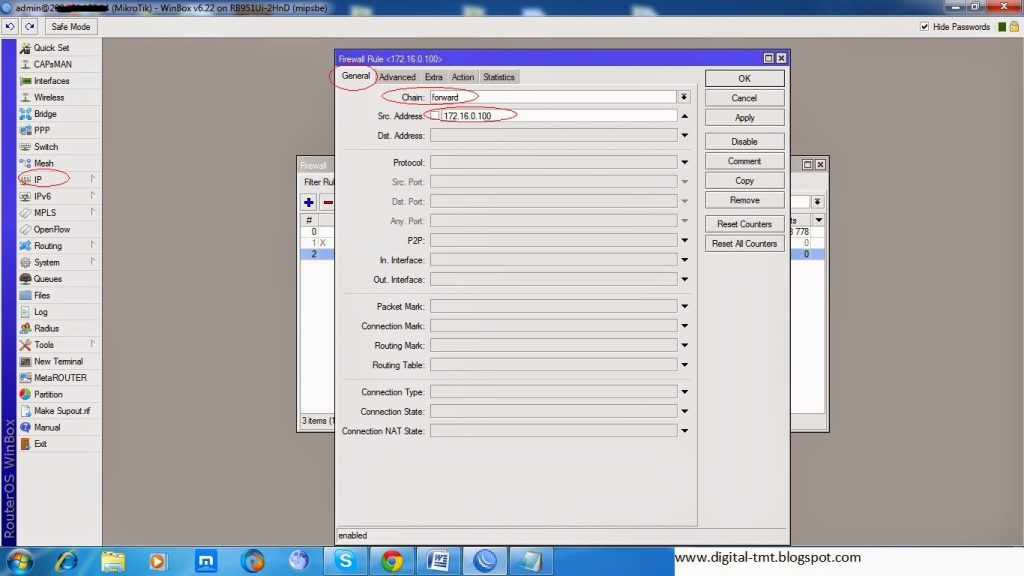Select row 2 in Firewall window

click(x=317, y=254)
